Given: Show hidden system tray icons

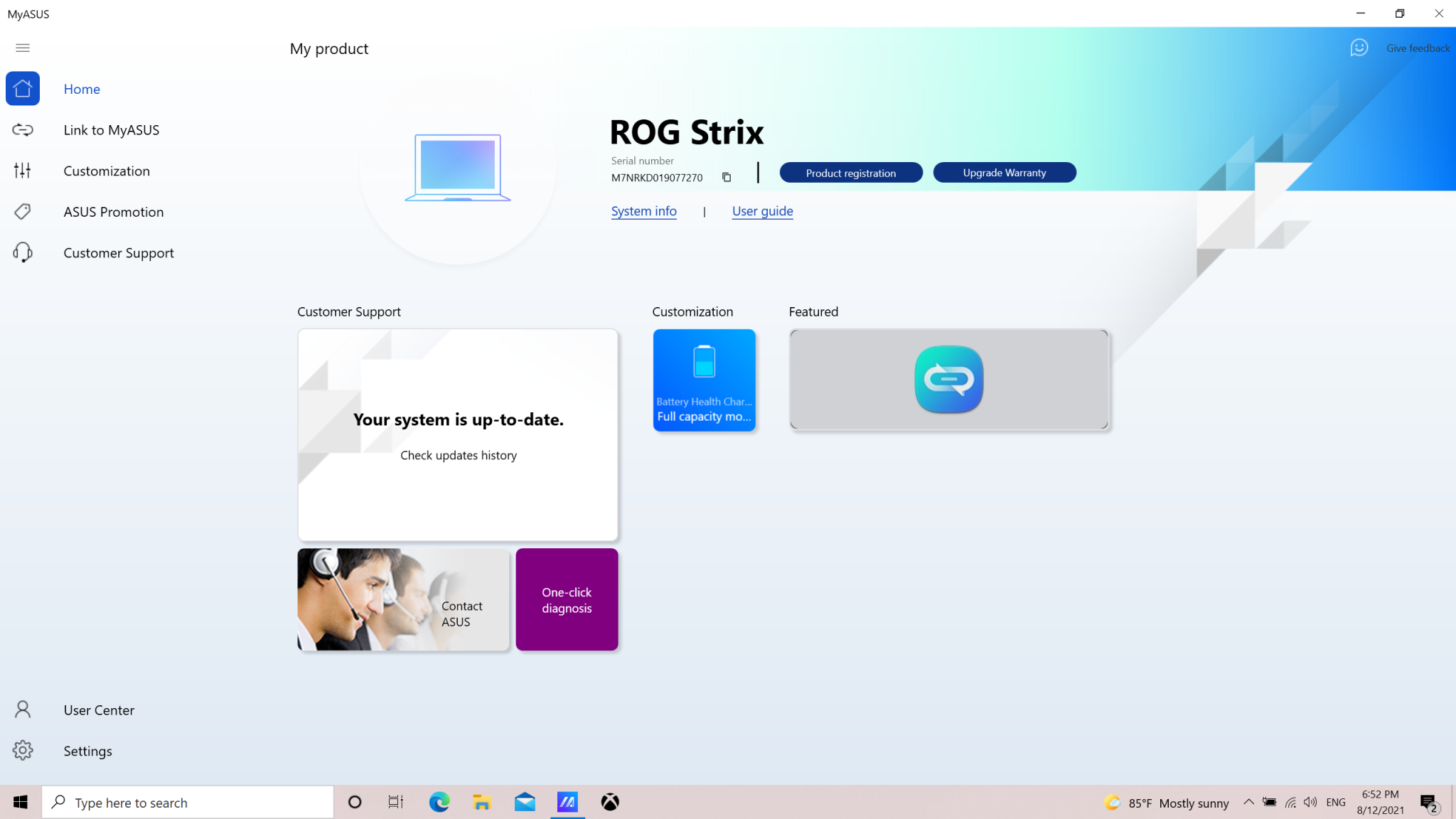Looking at the screenshot, I should tap(1248, 802).
